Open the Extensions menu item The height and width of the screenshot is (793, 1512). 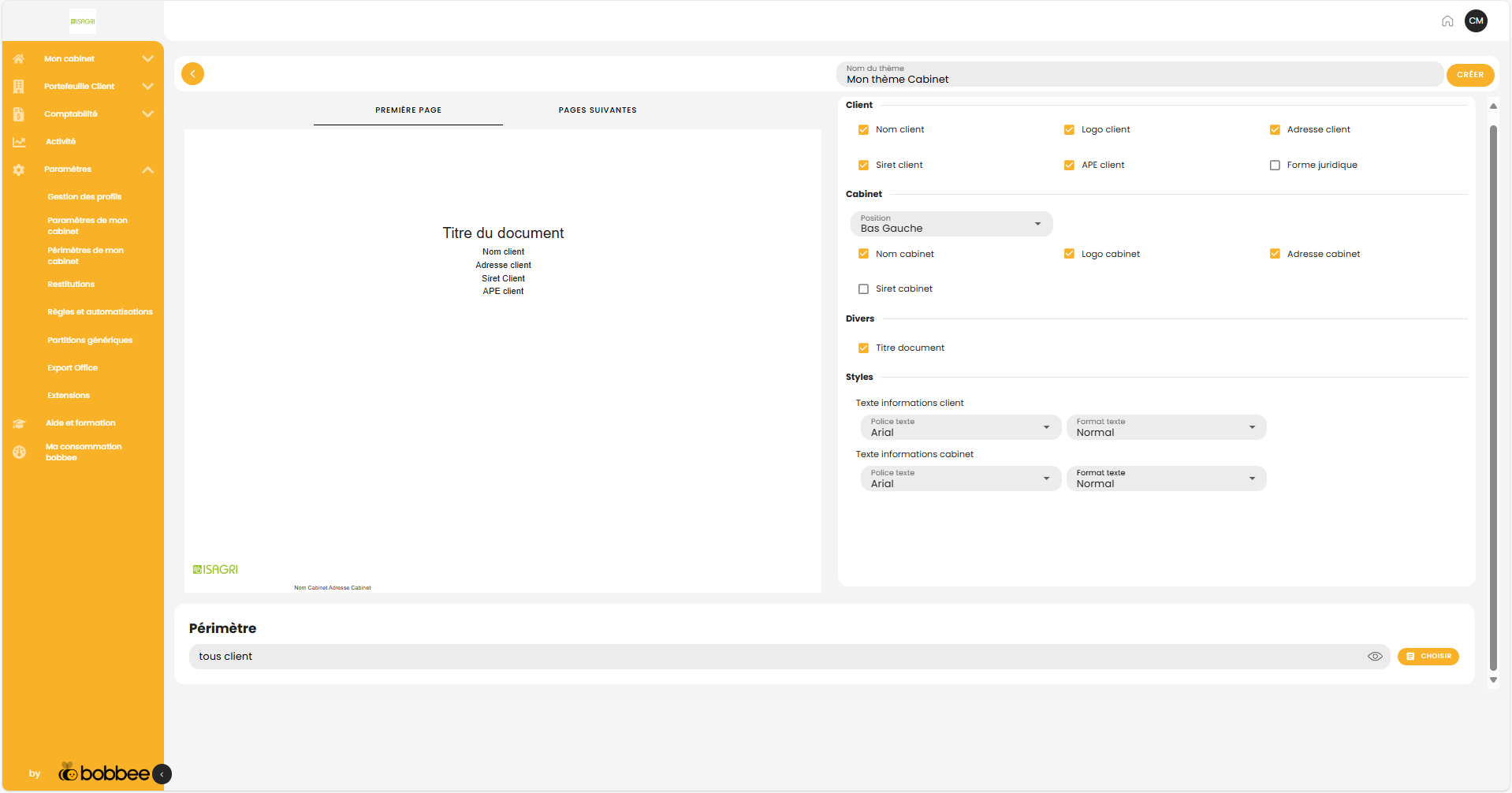click(69, 396)
